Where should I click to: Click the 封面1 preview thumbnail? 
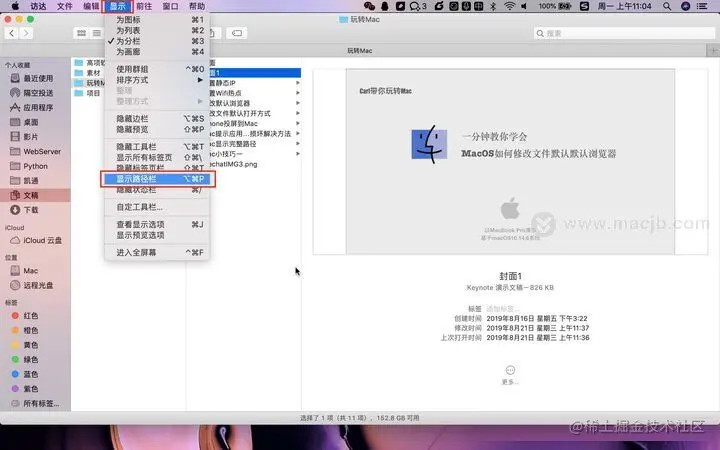(510, 162)
